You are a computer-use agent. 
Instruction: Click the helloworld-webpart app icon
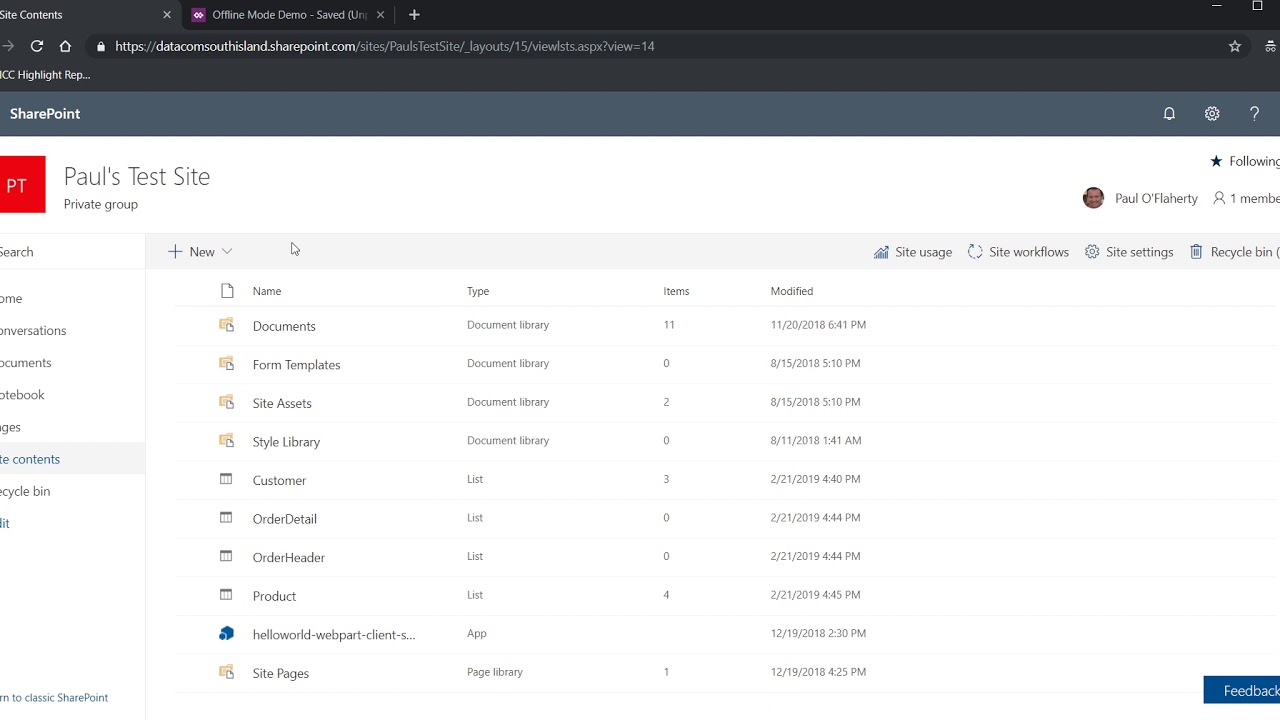[227, 634]
